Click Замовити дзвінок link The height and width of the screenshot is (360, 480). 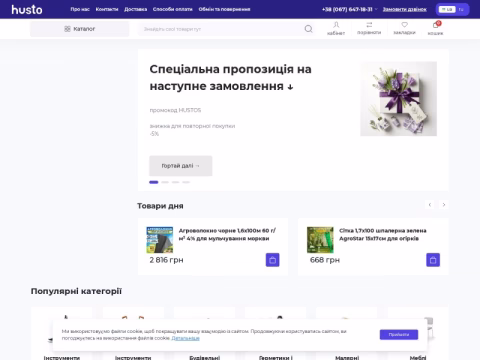pyautogui.click(x=405, y=9)
